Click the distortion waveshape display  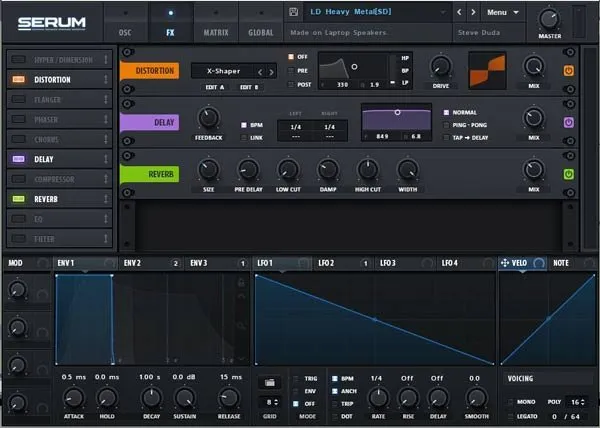[487, 71]
